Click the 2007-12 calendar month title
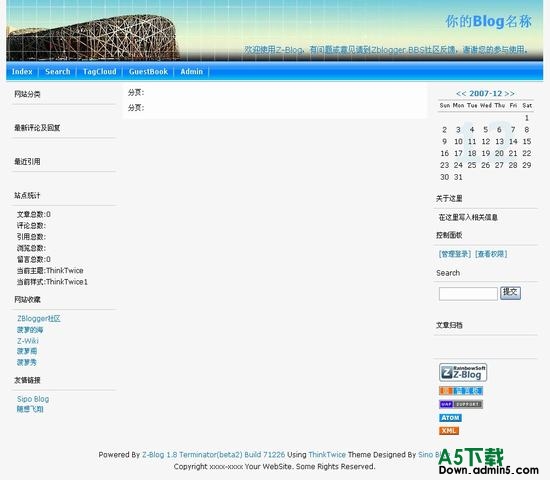 pyautogui.click(x=485, y=94)
